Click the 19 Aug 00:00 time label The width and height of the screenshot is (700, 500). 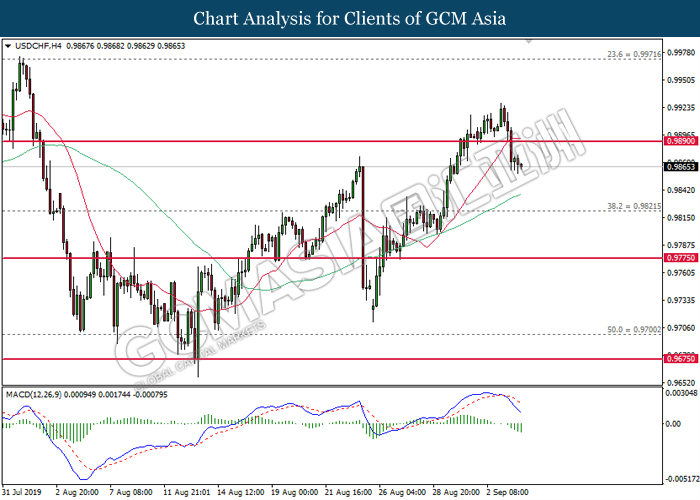click(294, 492)
